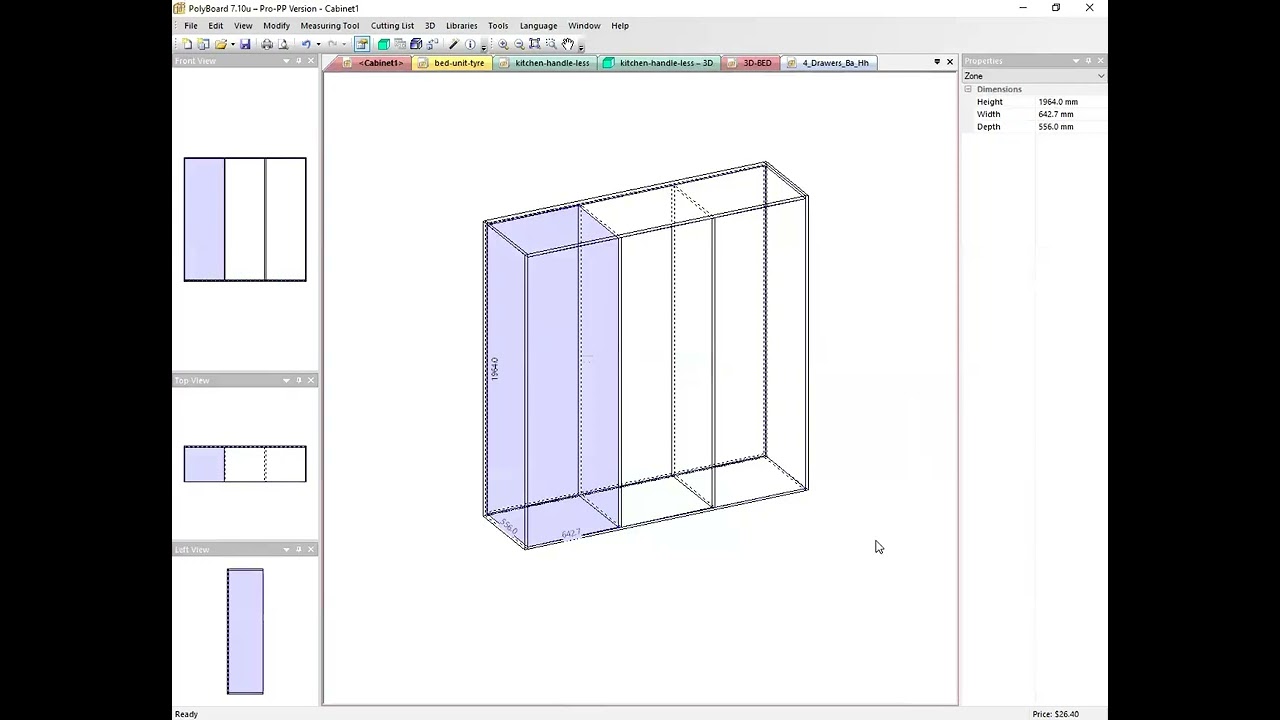Open the Modify menu
Viewport: 1280px width, 720px height.
pos(276,26)
